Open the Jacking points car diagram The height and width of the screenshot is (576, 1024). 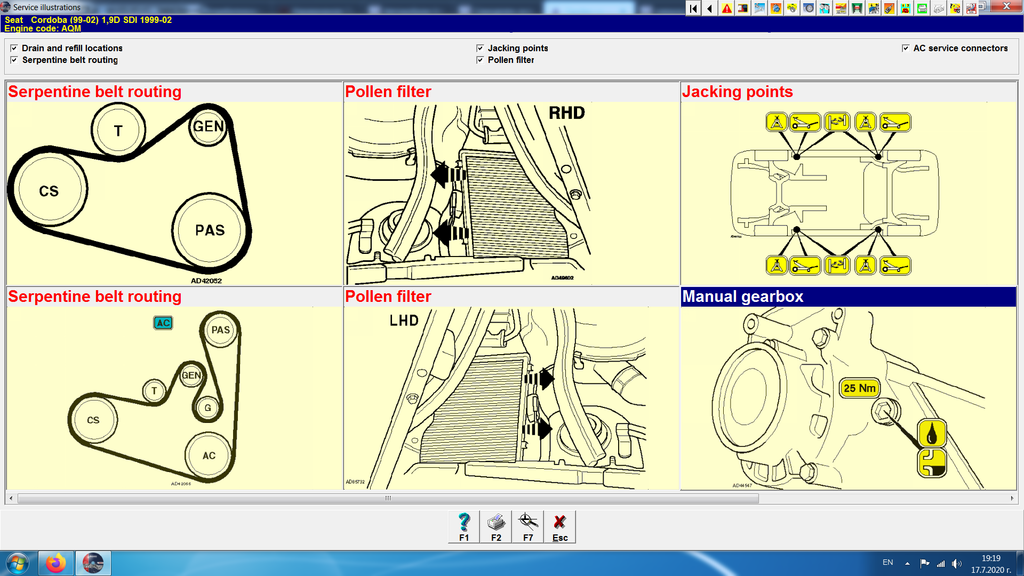[x=848, y=193]
